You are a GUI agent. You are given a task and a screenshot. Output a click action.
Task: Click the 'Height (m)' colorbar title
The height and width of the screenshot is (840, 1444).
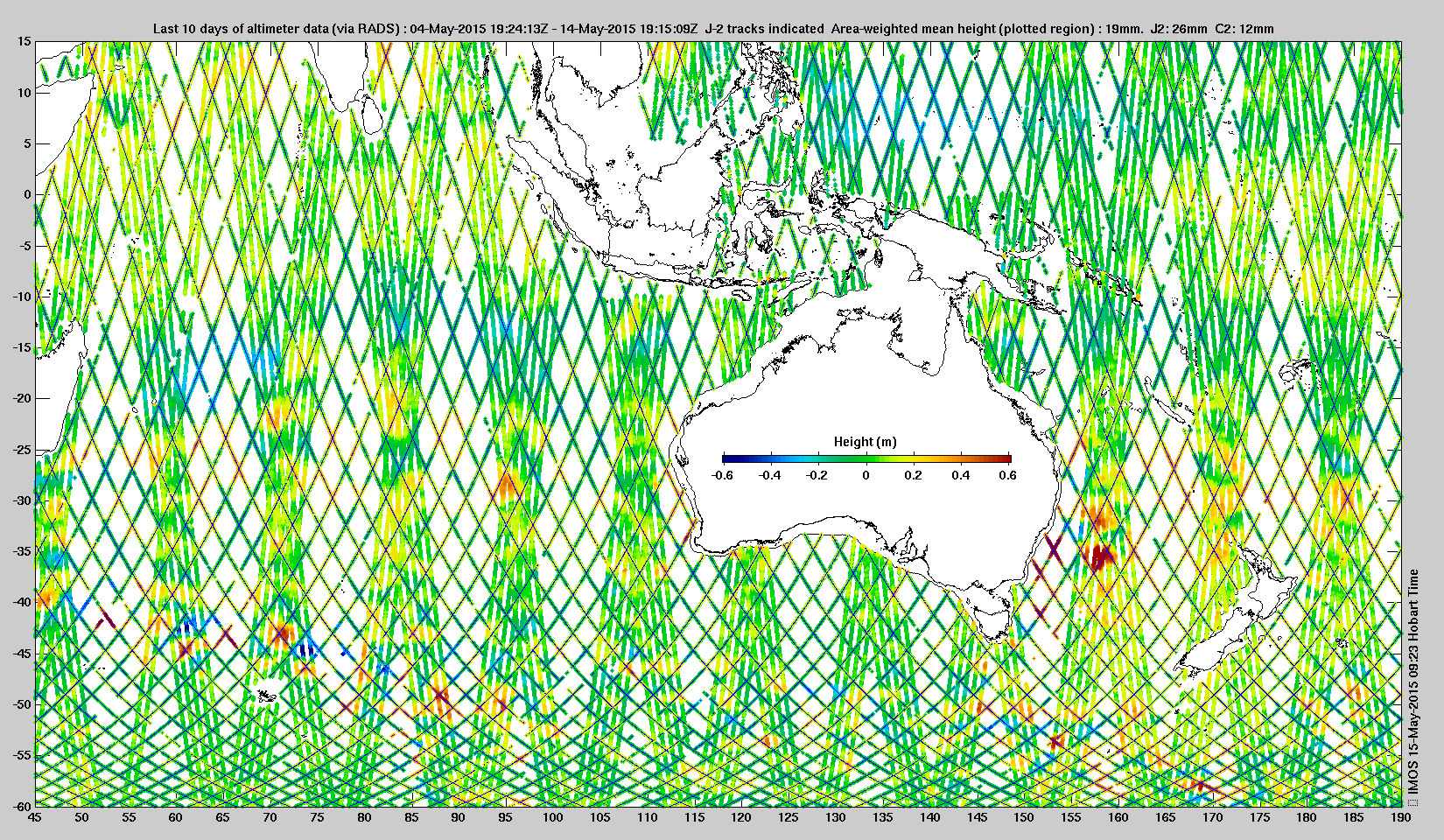865,442
